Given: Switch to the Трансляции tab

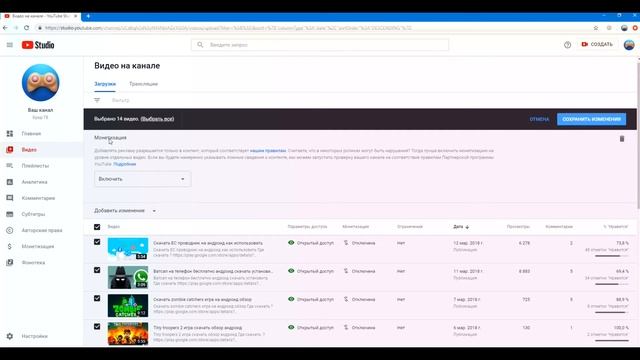Looking at the screenshot, I should tap(143, 84).
